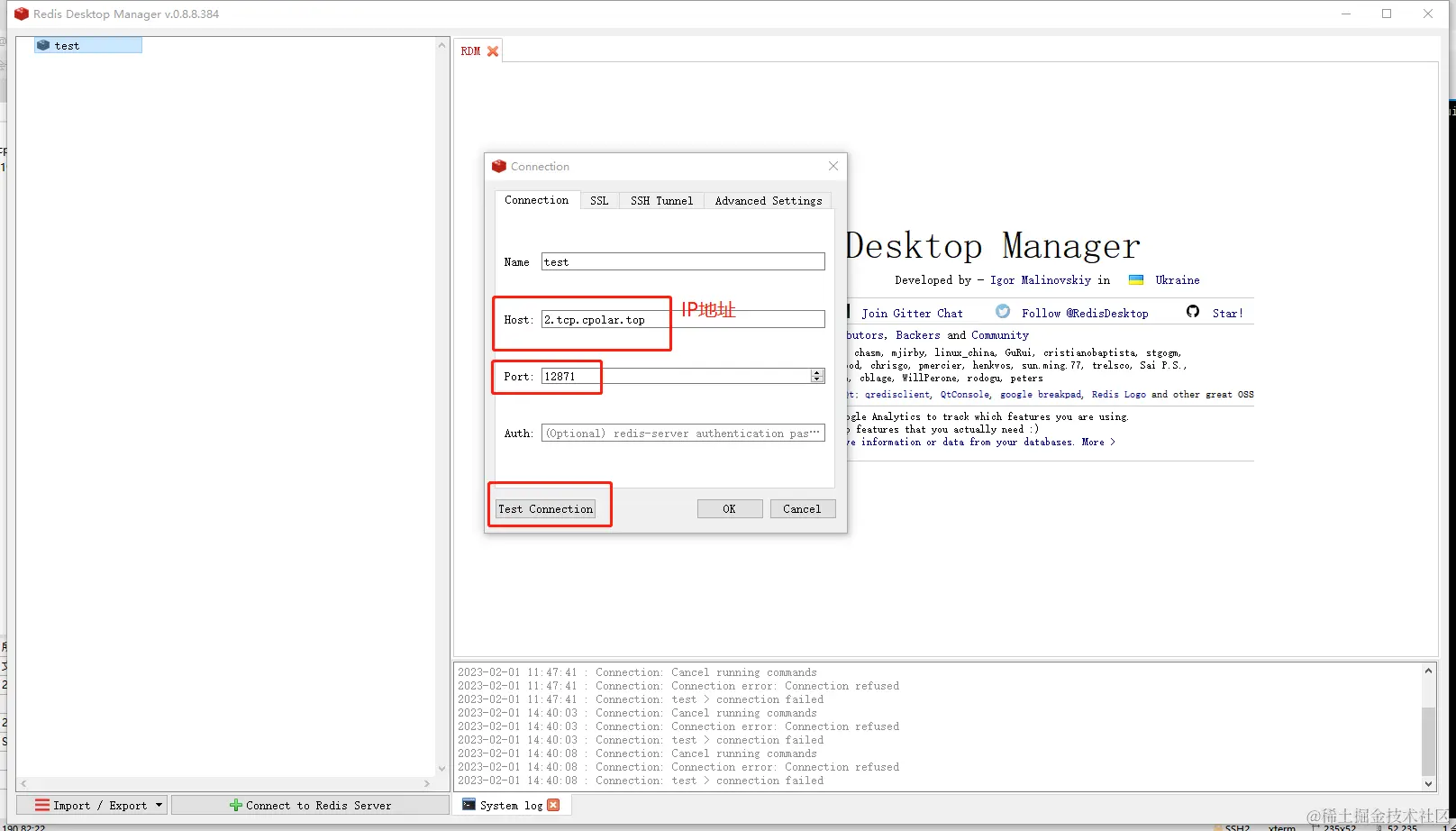Click the Ukraine flag icon
1456x831 pixels.
click(1136, 279)
